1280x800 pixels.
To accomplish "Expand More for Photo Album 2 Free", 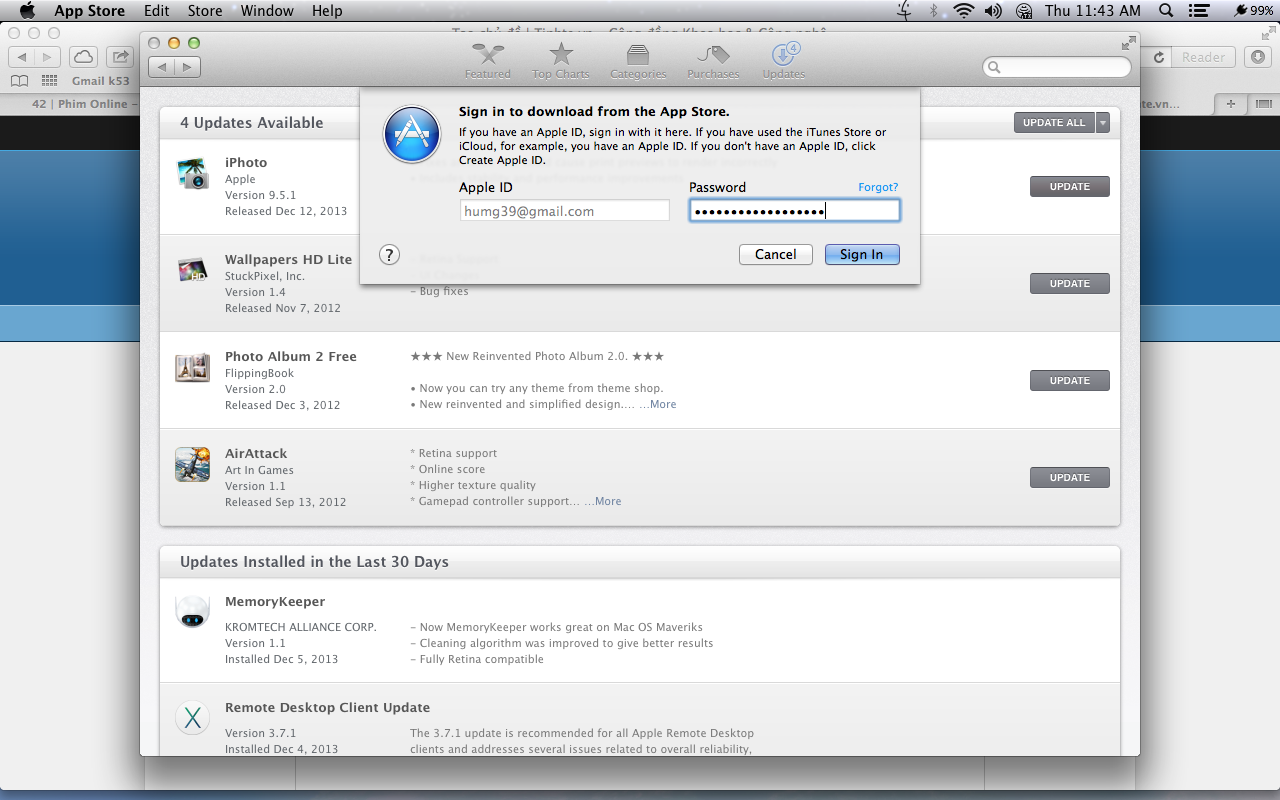I will [663, 404].
